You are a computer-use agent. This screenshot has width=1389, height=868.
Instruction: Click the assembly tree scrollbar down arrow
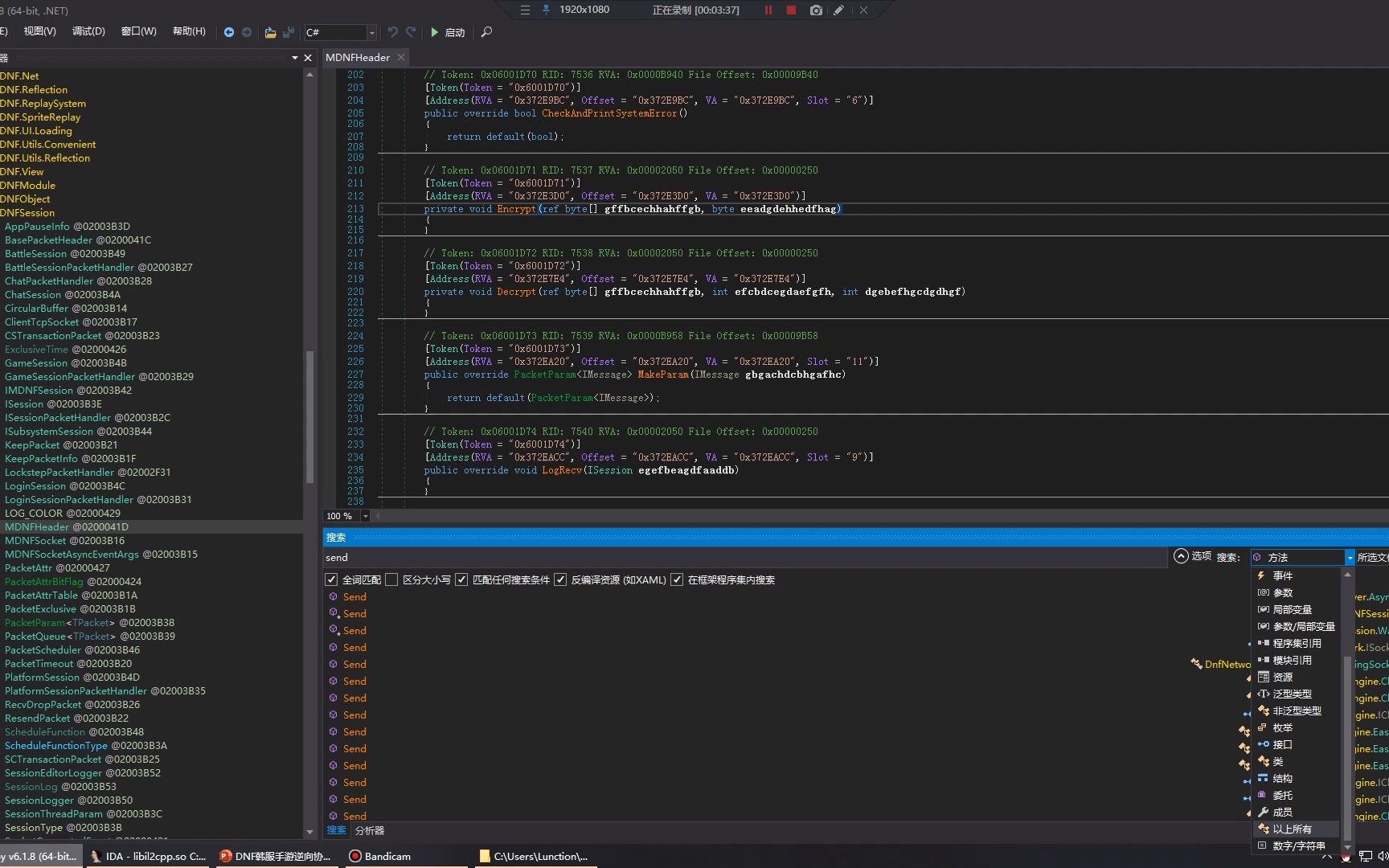309,832
